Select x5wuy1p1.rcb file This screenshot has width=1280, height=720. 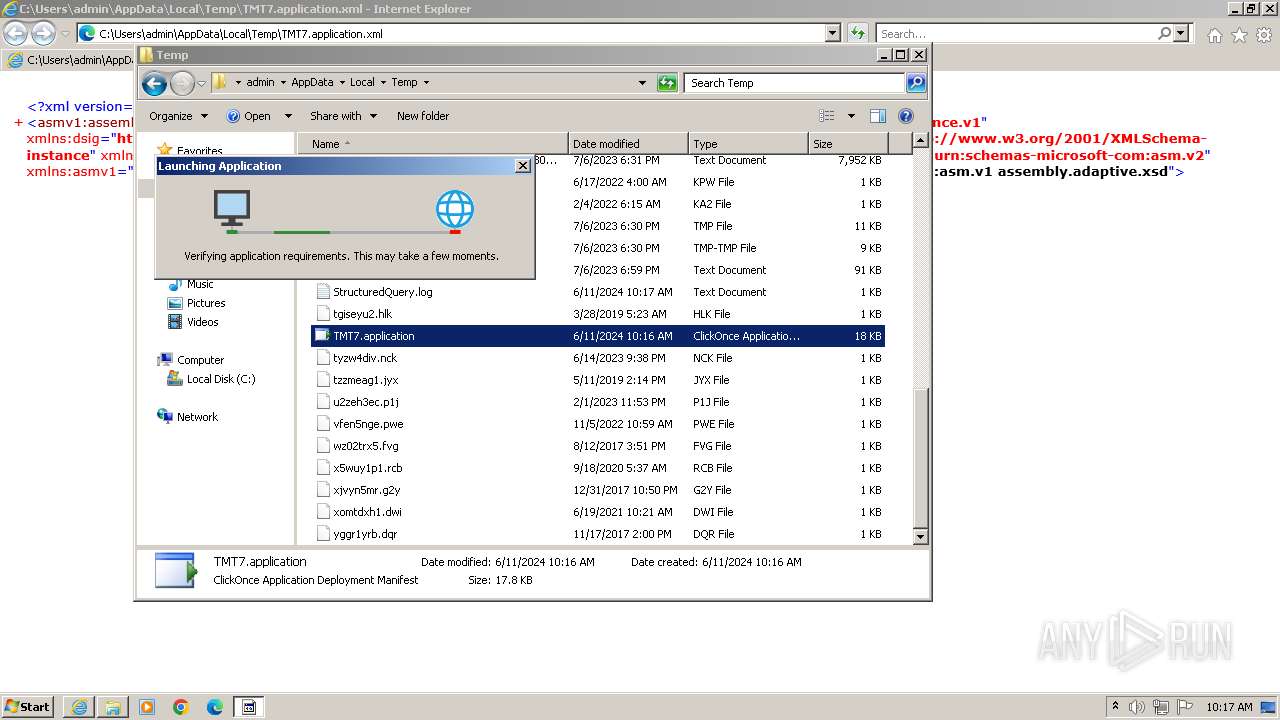click(x=598, y=468)
